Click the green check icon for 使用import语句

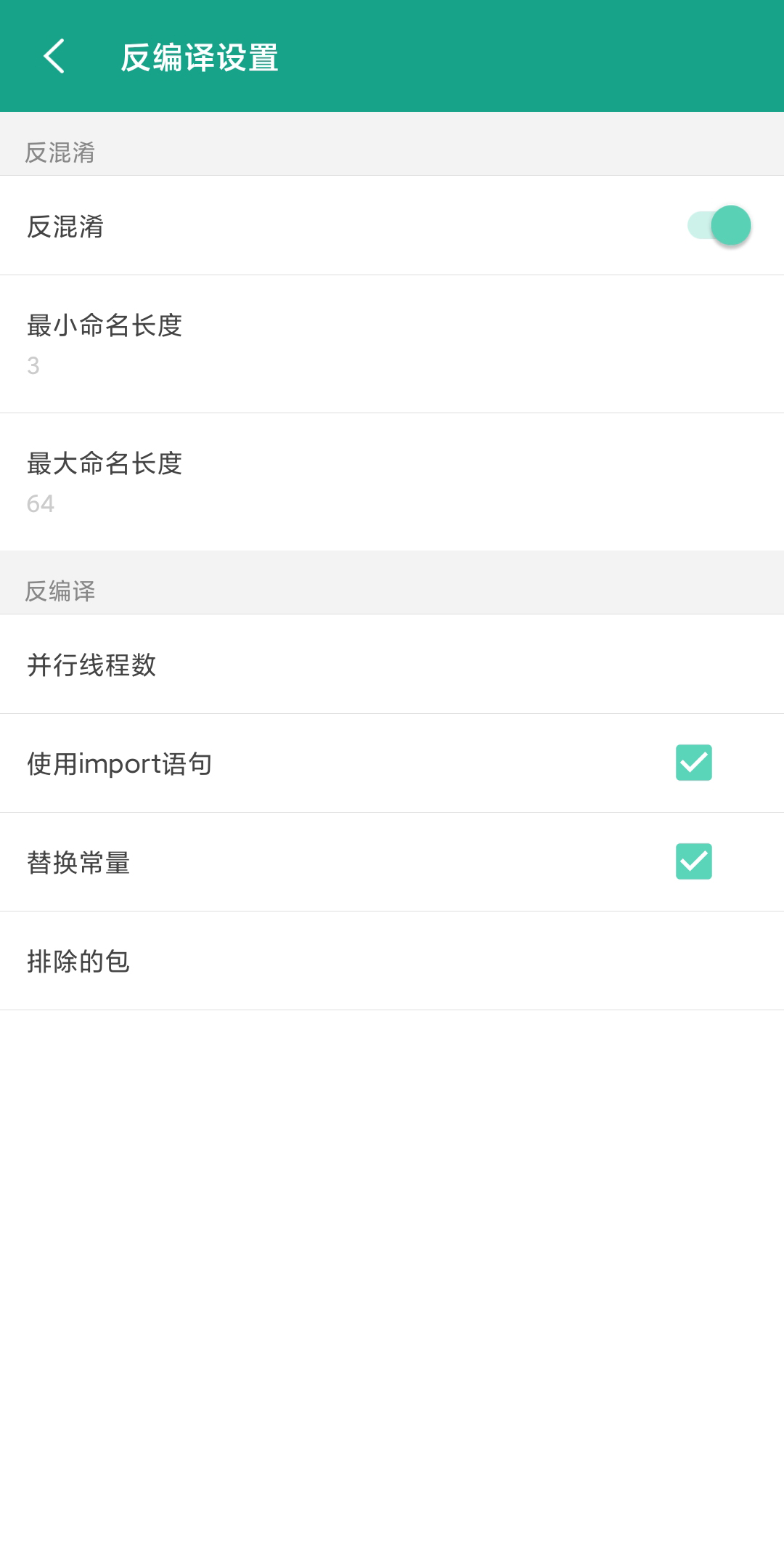(693, 761)
